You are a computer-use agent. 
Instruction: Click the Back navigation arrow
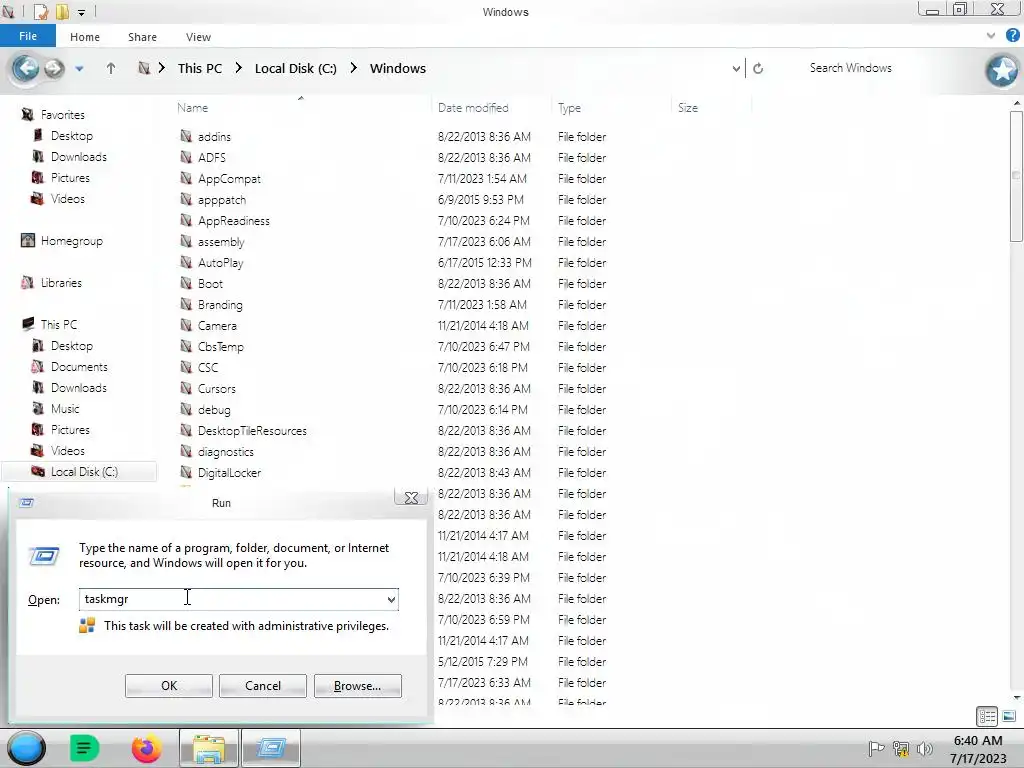click(x=25, y=68)
